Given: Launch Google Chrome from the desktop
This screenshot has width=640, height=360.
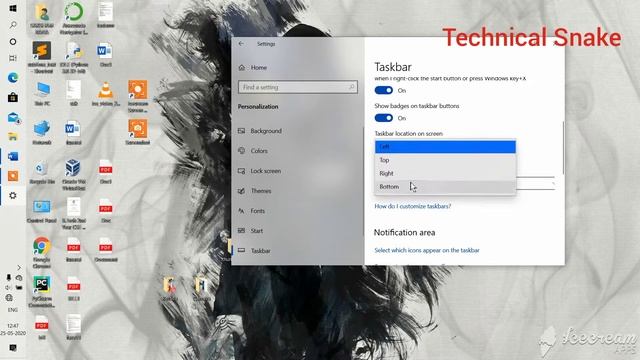Looking at the screenshot, I should 42,252.
